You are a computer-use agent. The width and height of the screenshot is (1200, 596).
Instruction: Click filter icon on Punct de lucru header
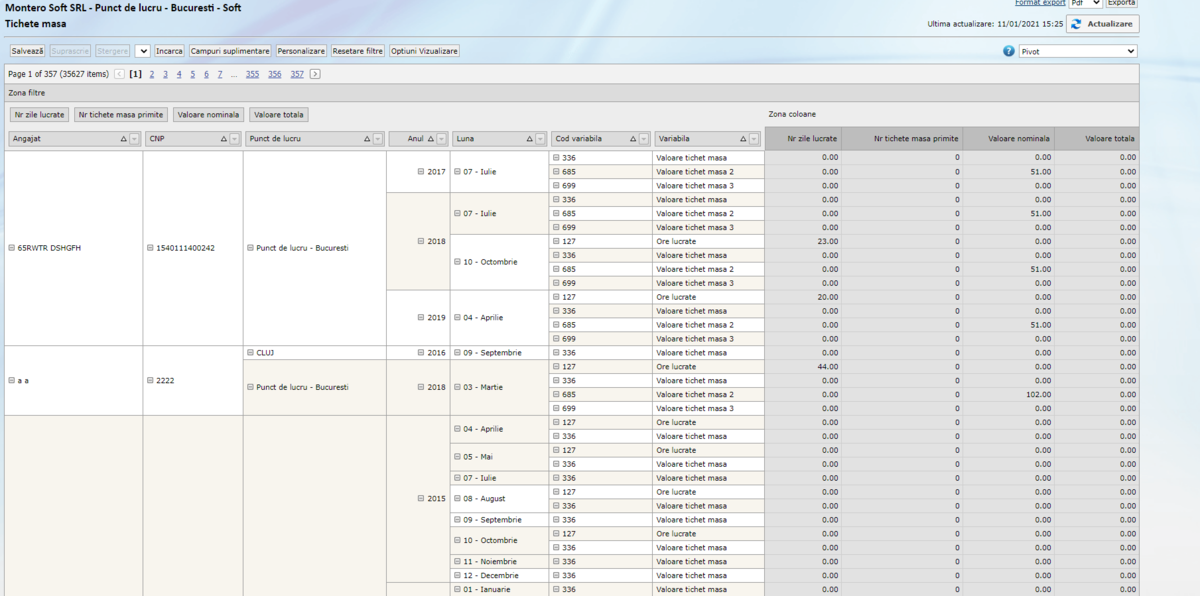(378, 139)
